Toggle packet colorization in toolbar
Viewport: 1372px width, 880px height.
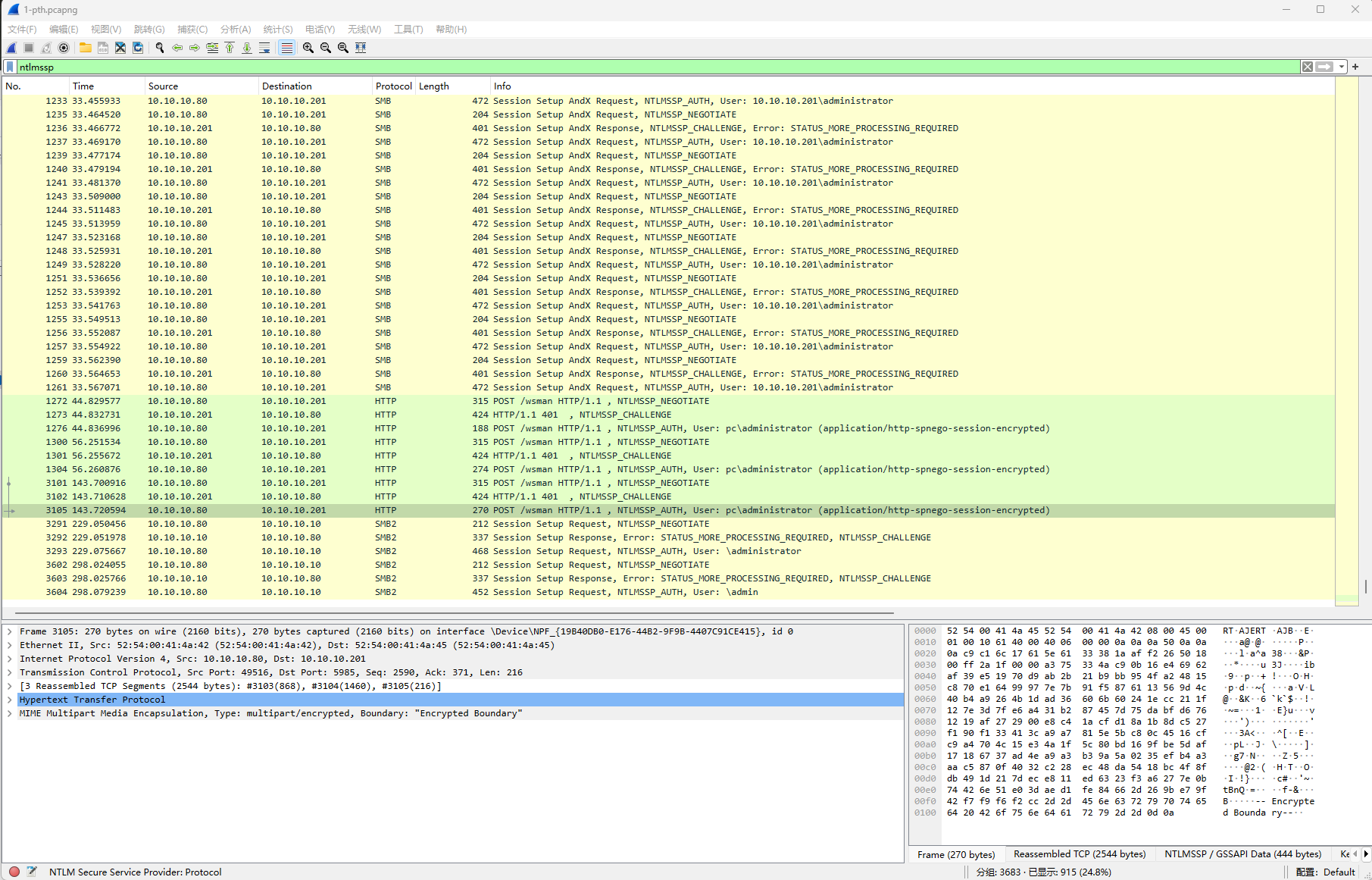[286, 48]
